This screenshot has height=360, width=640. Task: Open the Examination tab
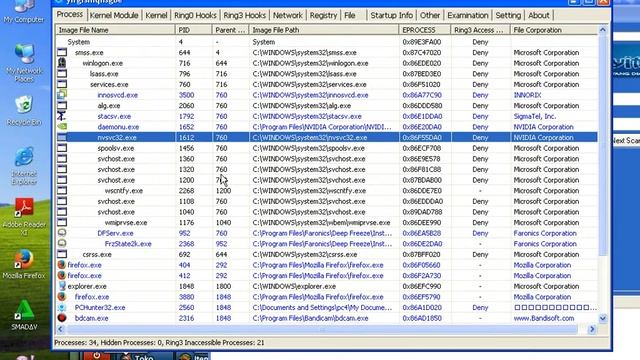click(468, 16)
